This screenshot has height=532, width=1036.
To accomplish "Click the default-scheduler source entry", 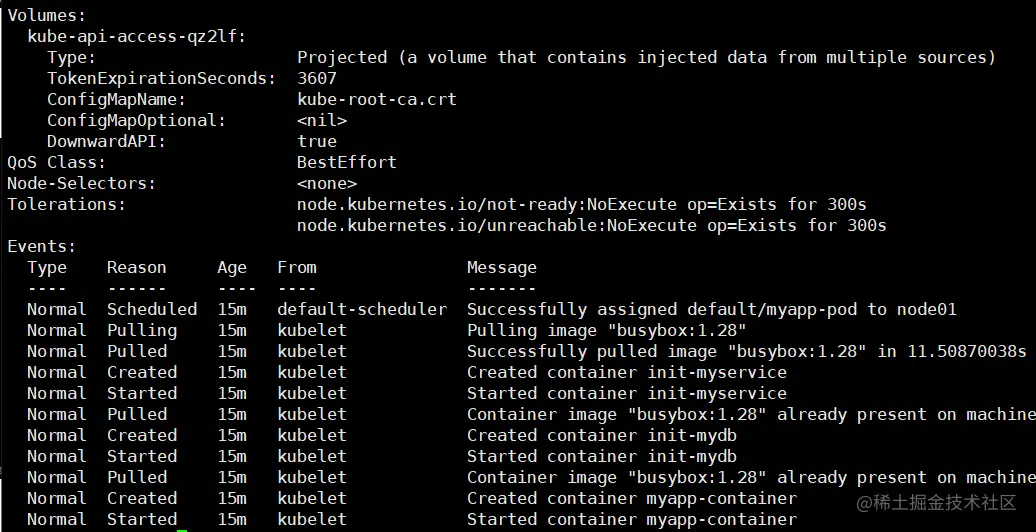I will tap(361, 309).
